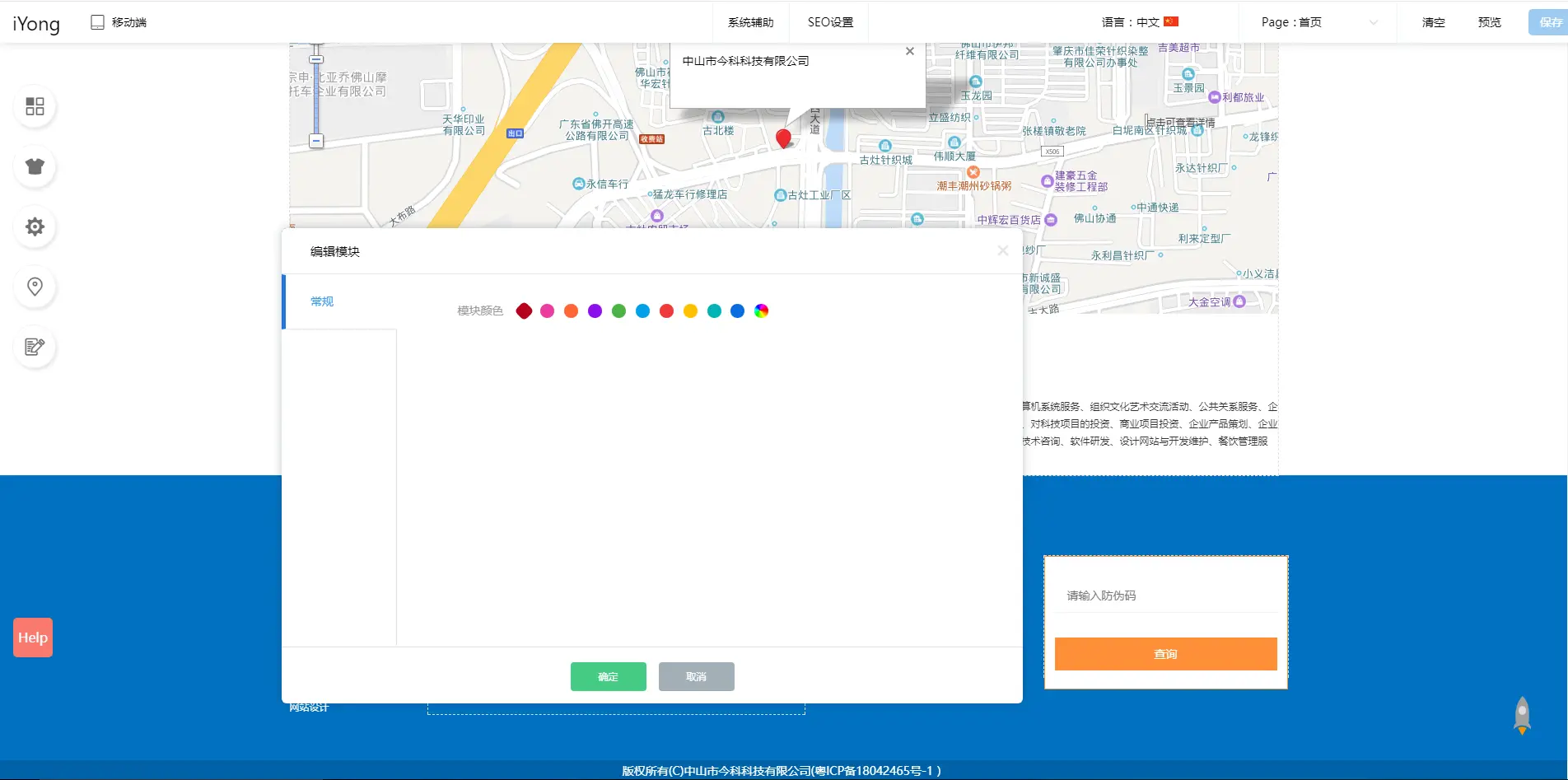1568x780 pixels.
Task: Open the SEO设置 menu
Action: (830, 22)
